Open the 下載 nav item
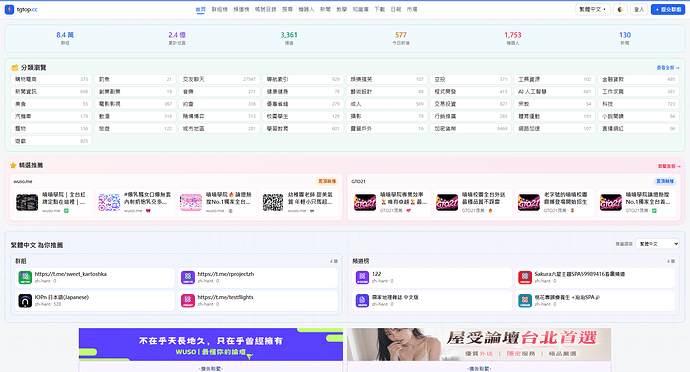The width and height of the screenshot is (690, 372). click(x=379, y=9)
